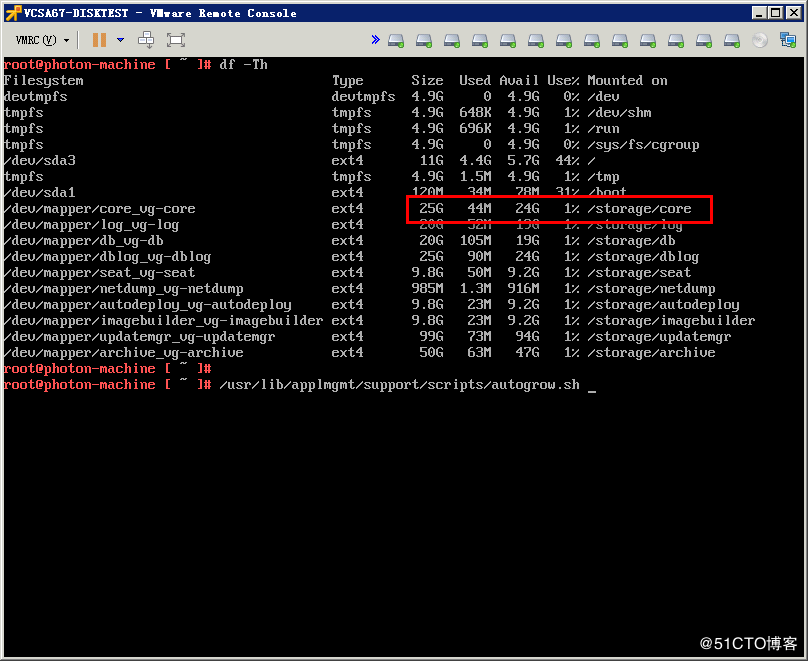Click the '/storage/db' mount point

click(x=631, y=241)
